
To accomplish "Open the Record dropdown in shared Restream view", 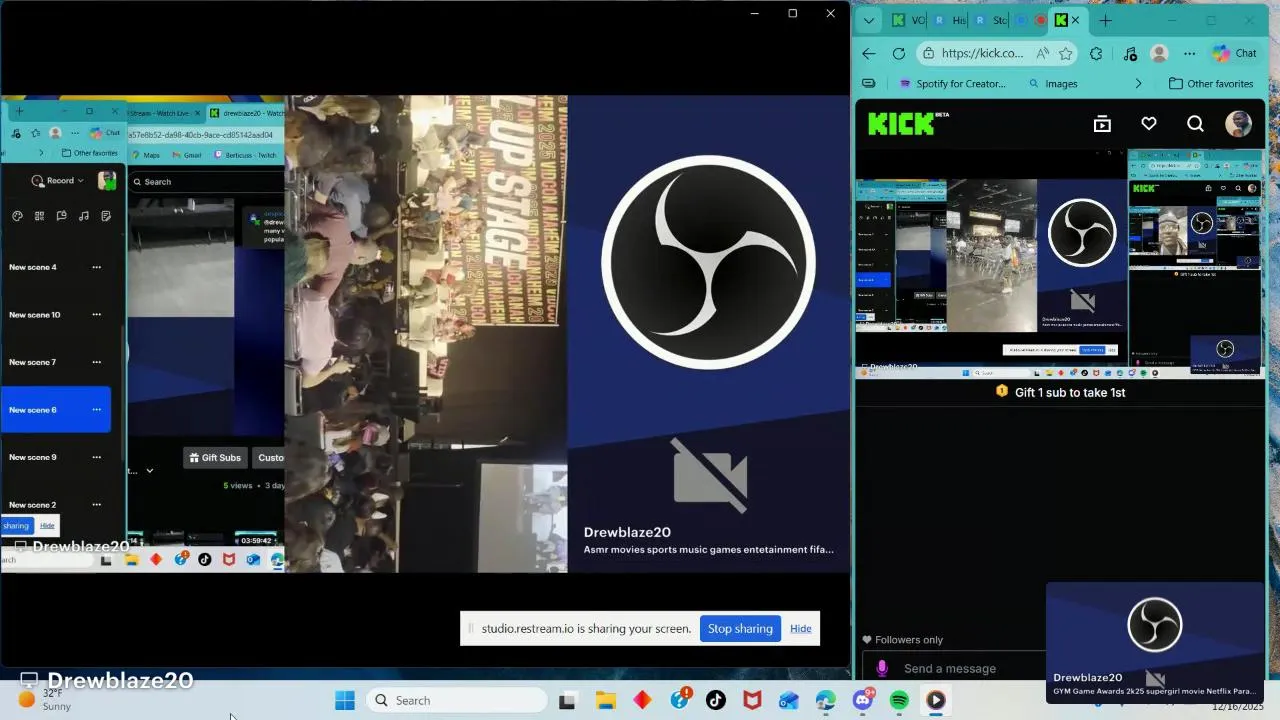I will (58, 181).
